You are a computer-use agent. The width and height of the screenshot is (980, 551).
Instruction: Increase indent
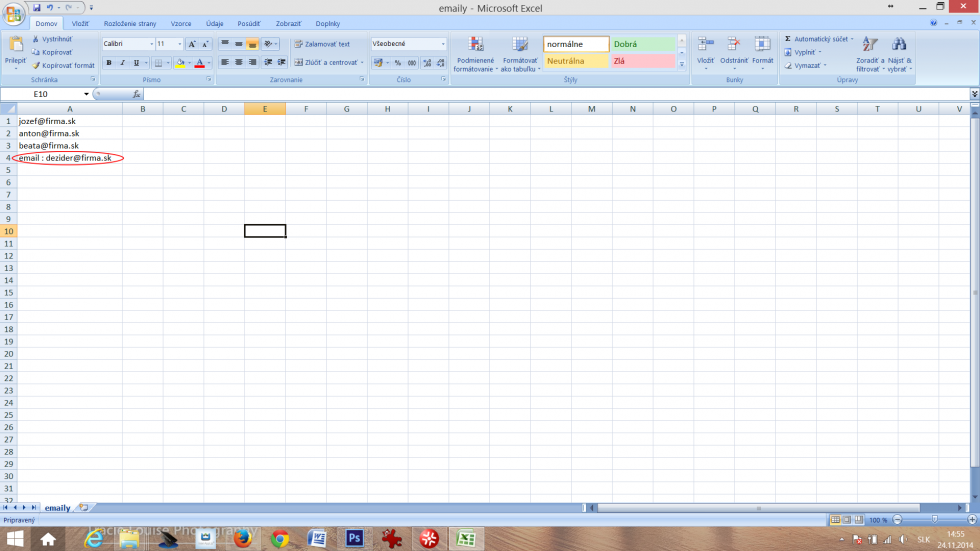[282, 62]
